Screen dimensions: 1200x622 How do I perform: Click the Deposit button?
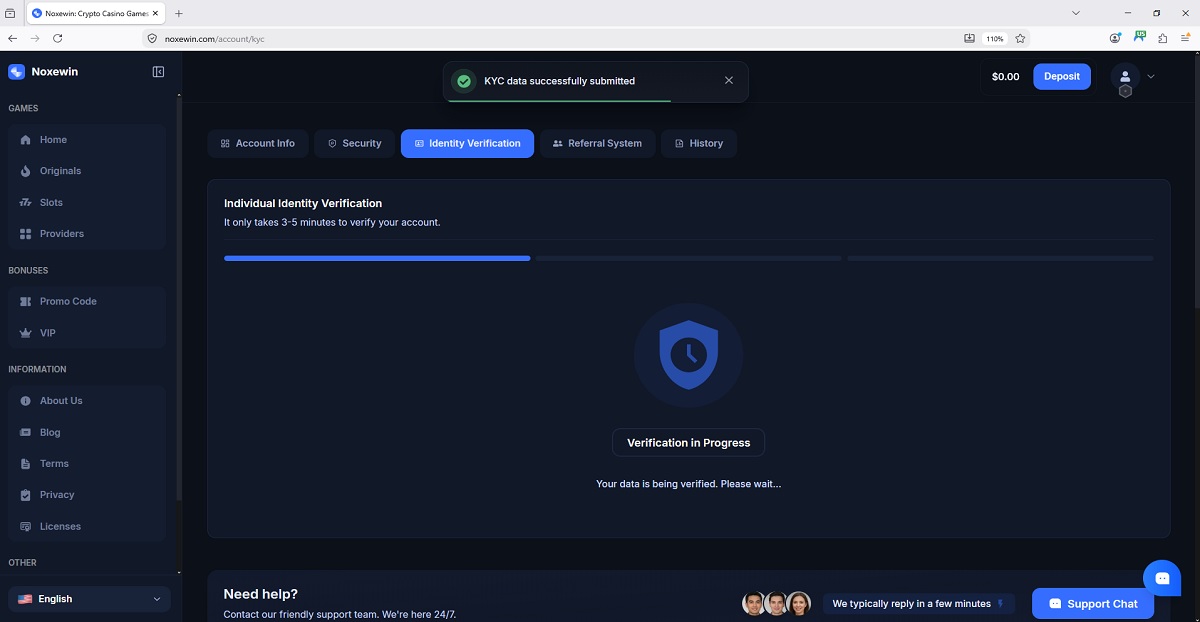pyautogui.click(x=1062, y=76)
